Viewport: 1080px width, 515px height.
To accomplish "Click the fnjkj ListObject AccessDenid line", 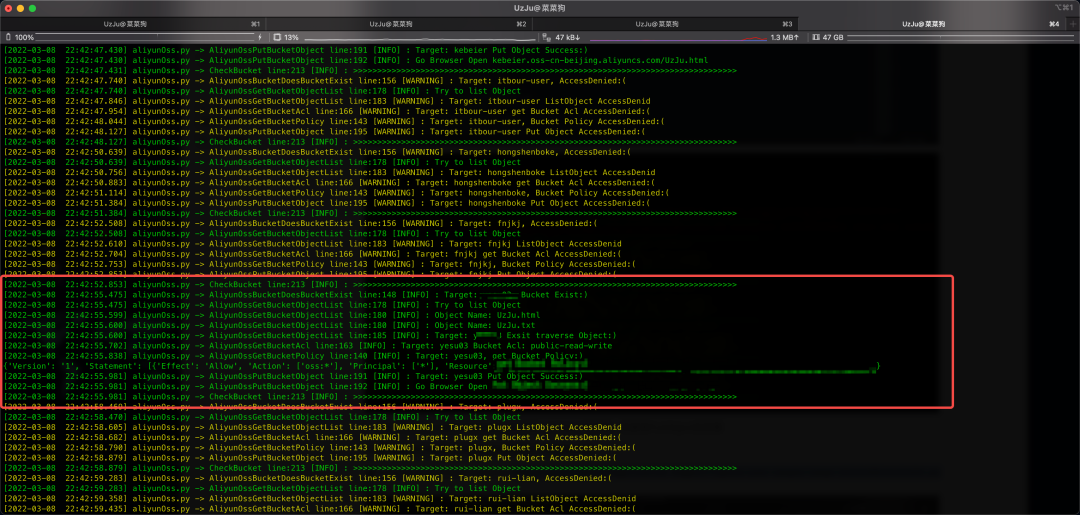I will pos(313,244).
